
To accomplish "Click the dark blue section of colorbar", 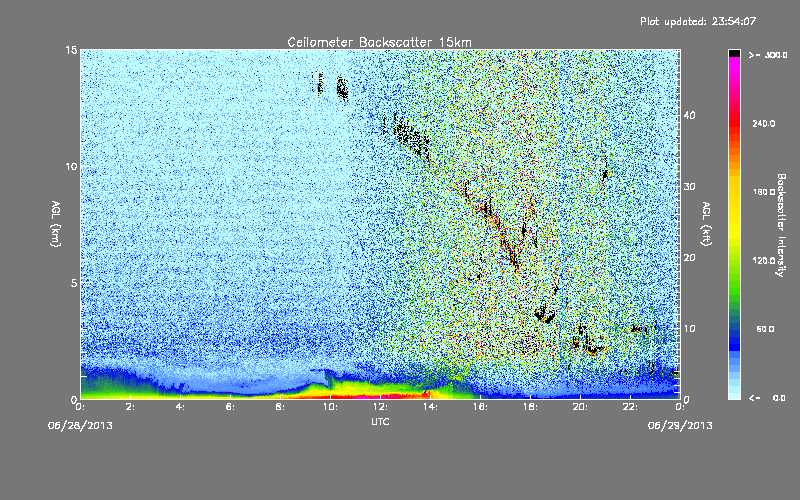I will pyautogui.click(x=734, y=339).
